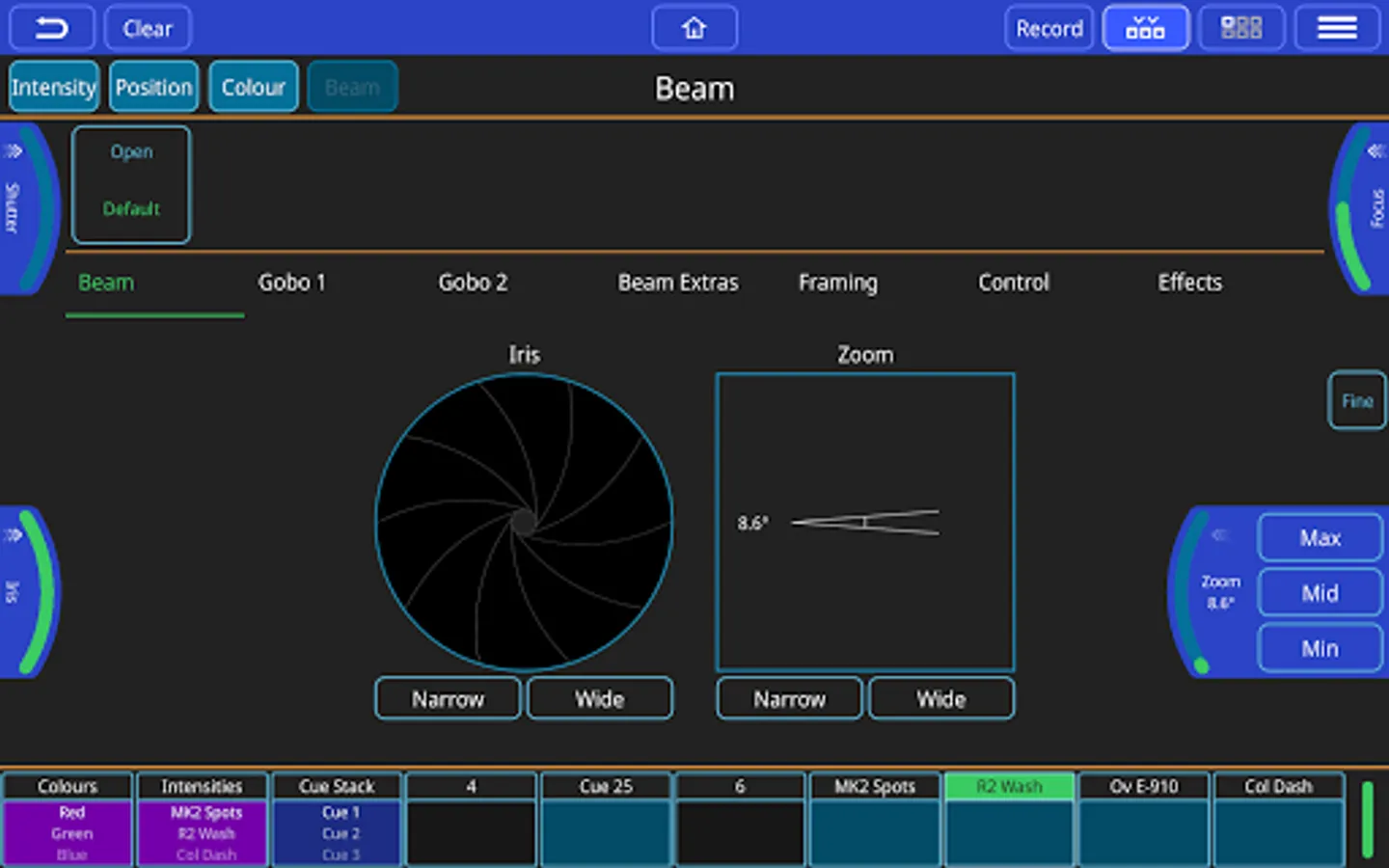1389x868 pixels.
Task: Set zoom to Max
Action: point(1320,538)
